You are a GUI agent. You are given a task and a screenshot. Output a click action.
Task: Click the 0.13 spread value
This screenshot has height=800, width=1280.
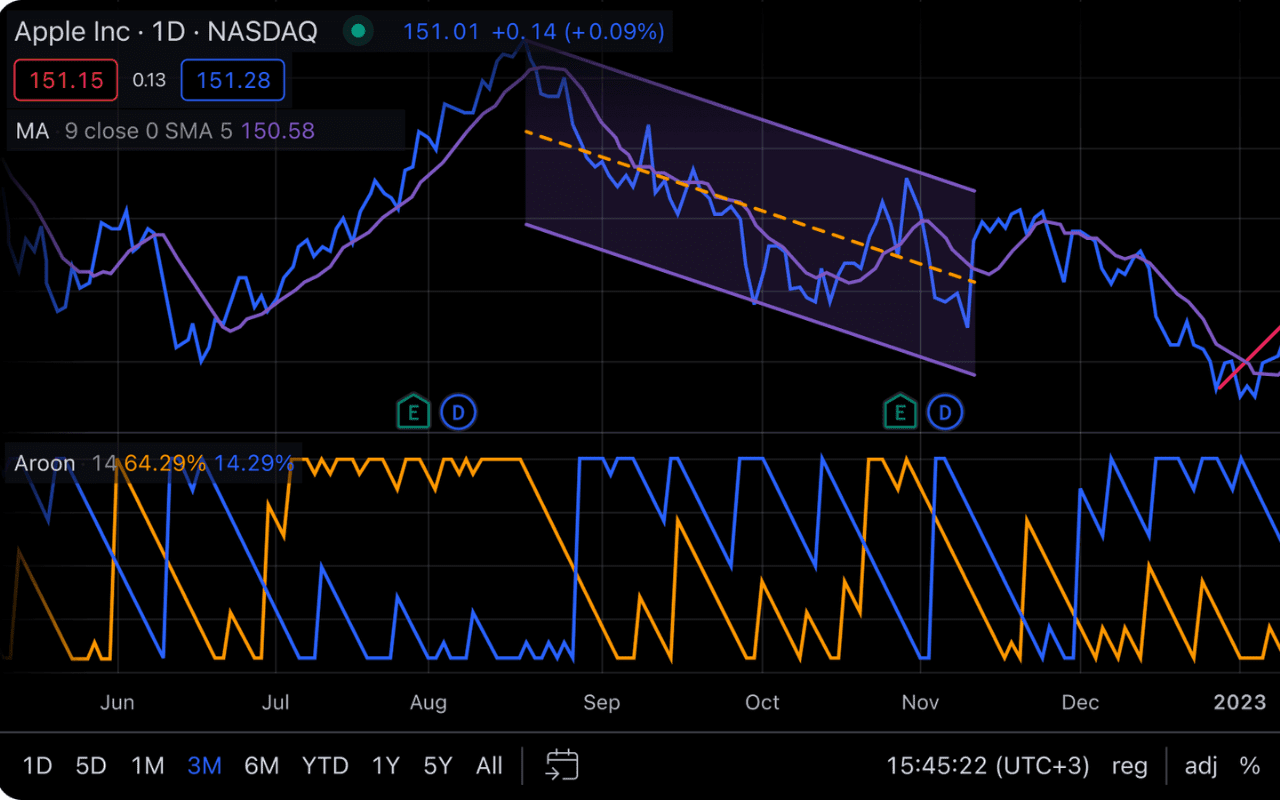pyautogui.click(x=149, y=81)
